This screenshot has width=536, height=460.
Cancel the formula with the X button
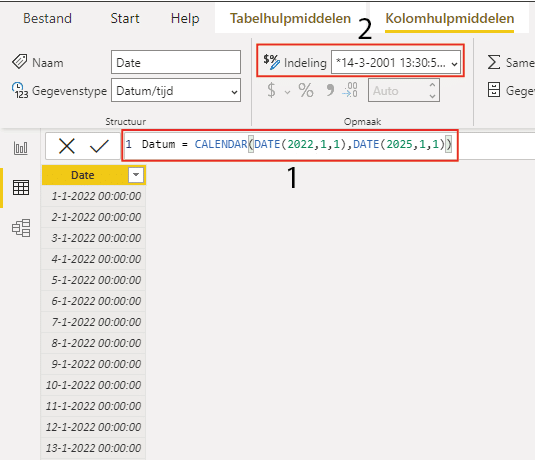[x=67, y=146]
